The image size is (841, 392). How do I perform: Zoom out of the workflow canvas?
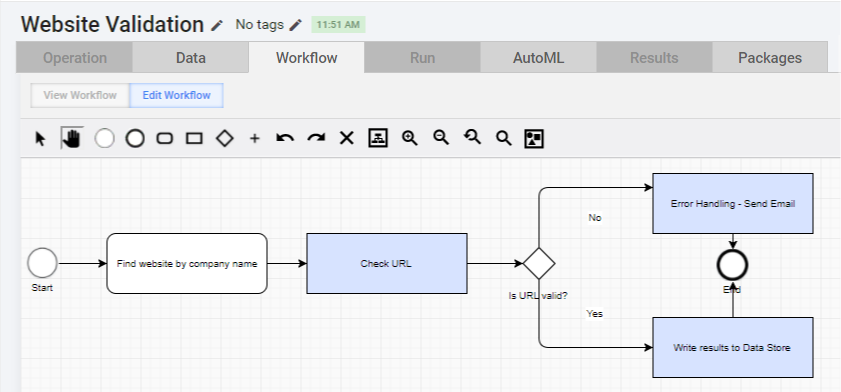pyautogui.click(x=441, y=138)
